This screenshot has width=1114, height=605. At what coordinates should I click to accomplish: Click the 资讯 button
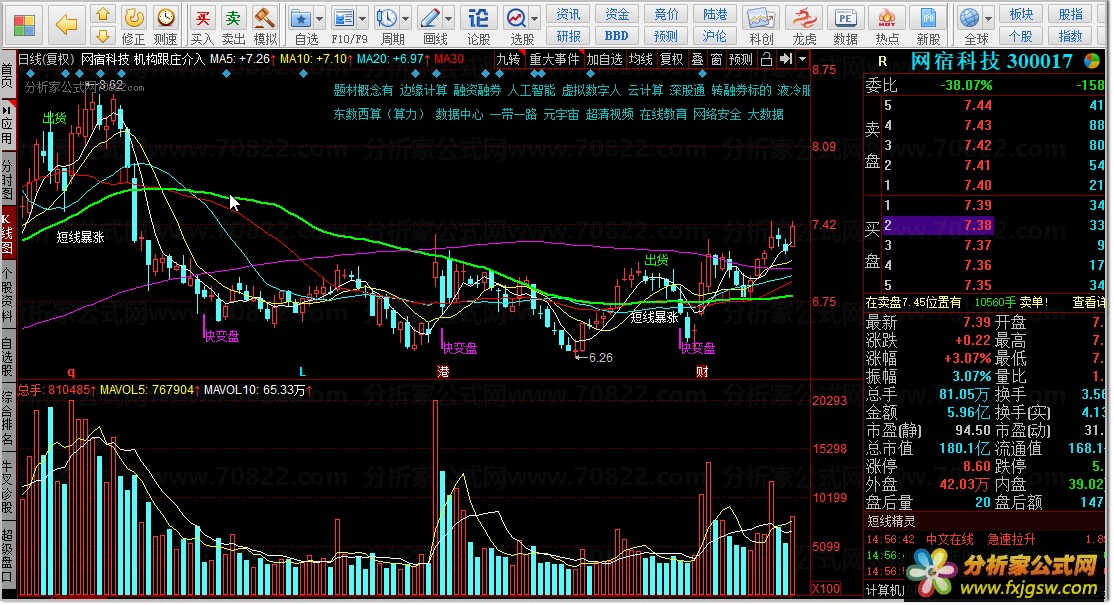(x=568, y=14)
